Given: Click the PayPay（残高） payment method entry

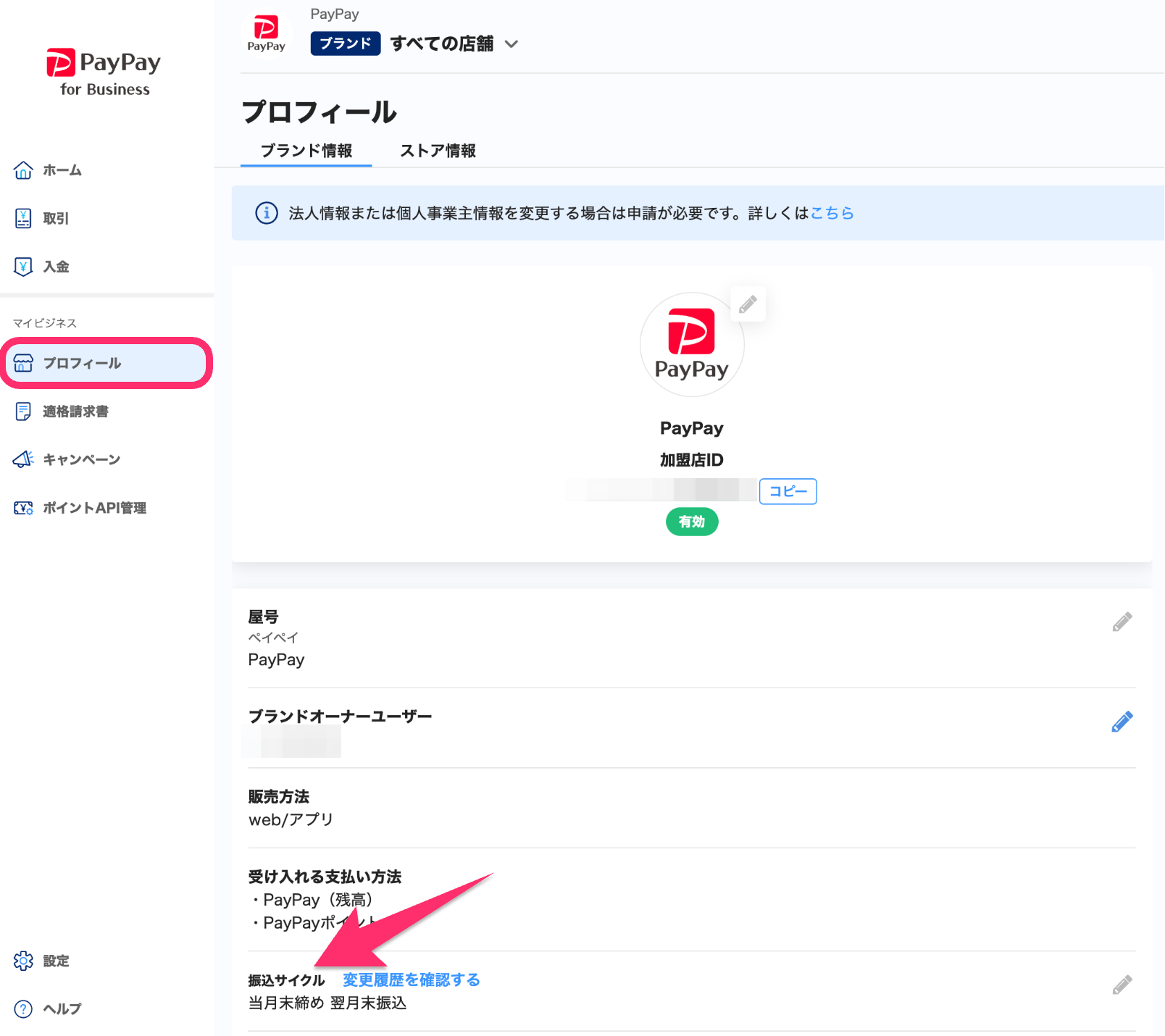Looking at the screenshot, I should [x=313, y=900].
